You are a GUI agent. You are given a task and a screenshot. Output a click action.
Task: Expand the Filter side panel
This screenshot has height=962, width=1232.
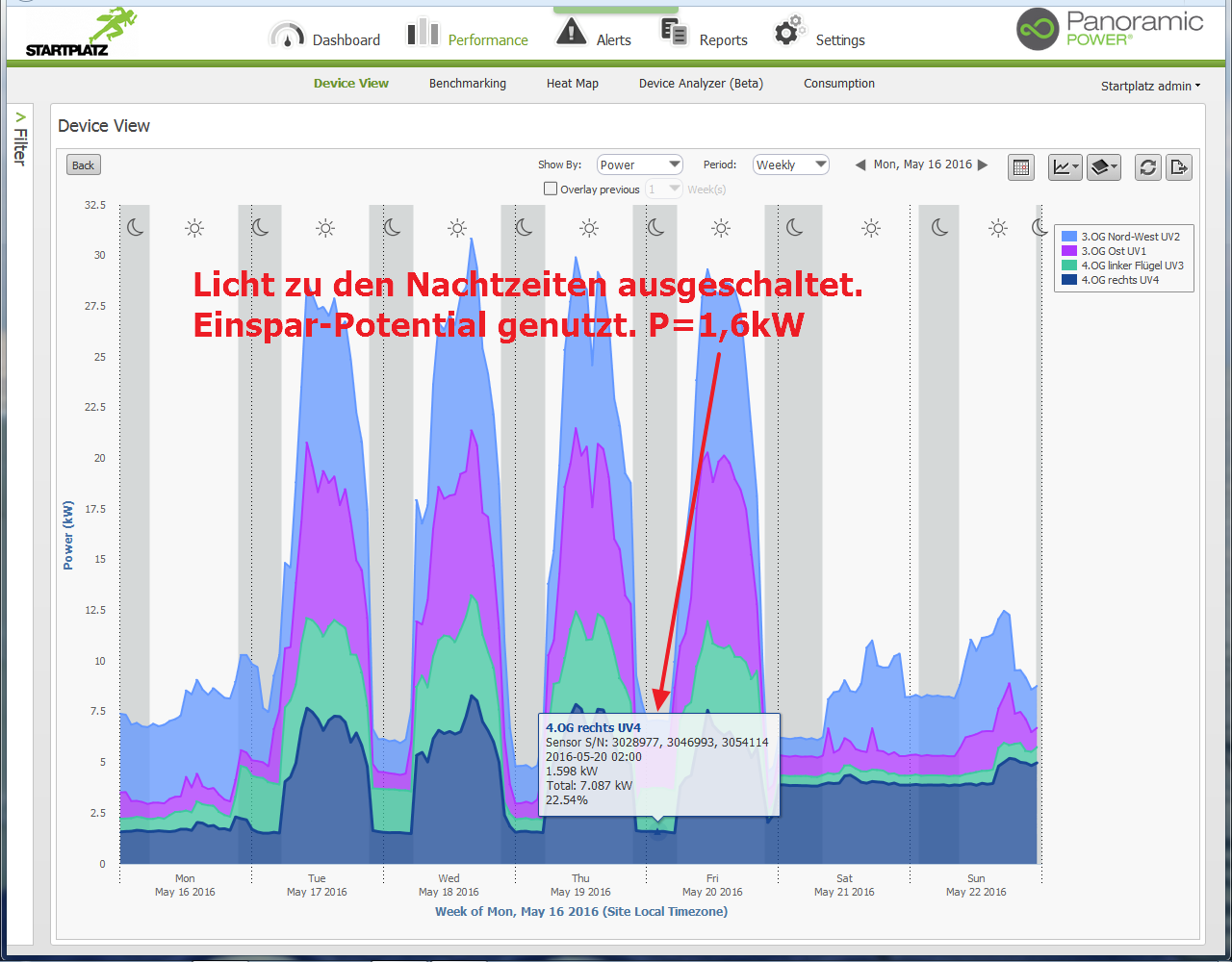tap(20, 139)
